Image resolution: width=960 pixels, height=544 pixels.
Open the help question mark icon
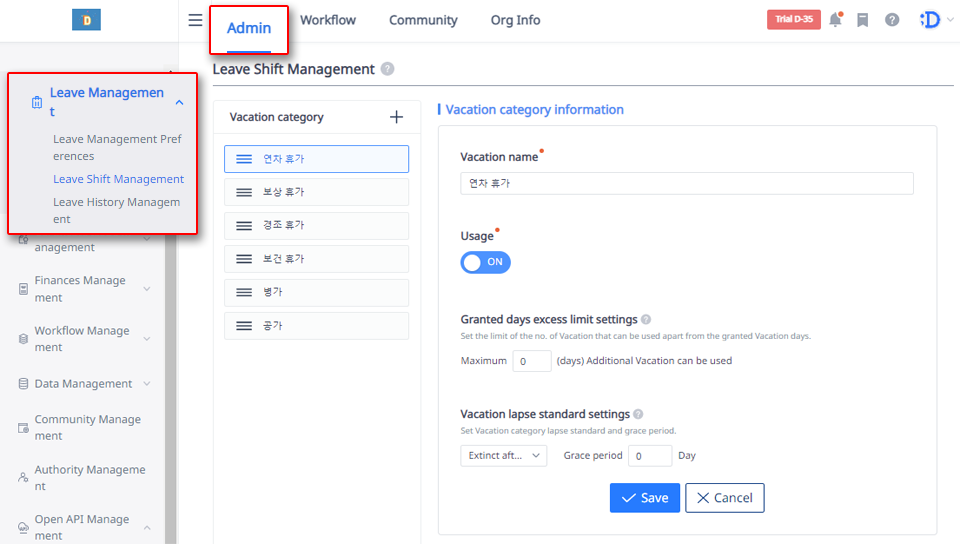tap(892, 20)
